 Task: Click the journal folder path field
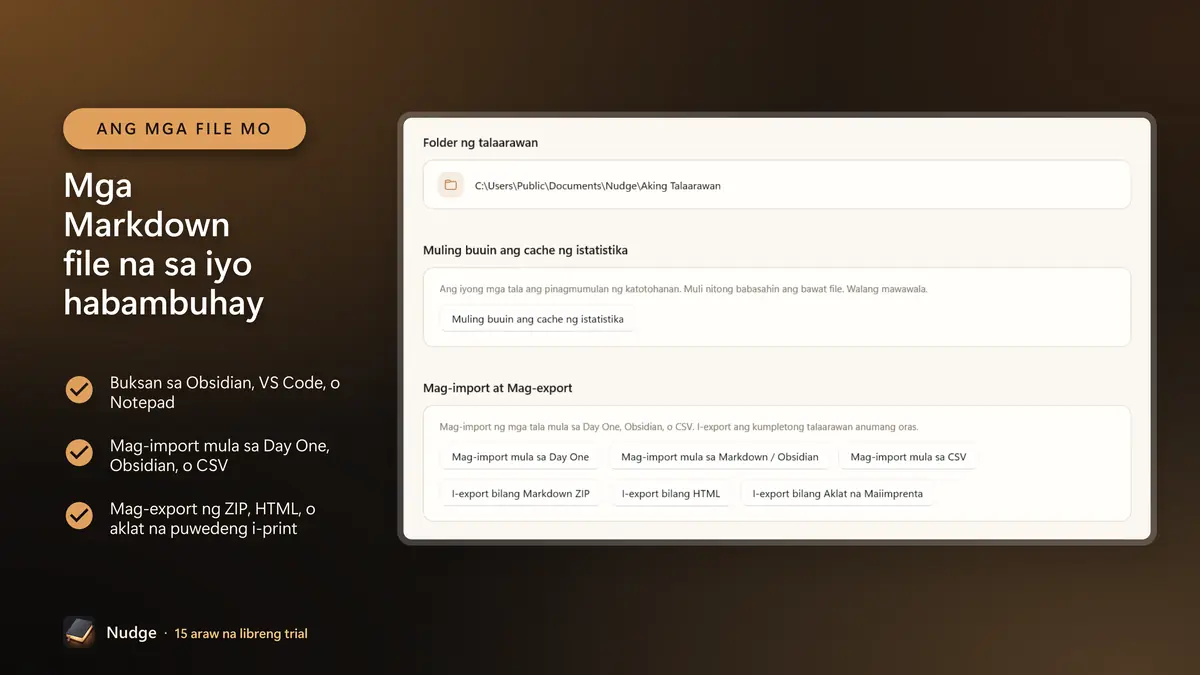[777, 185]
